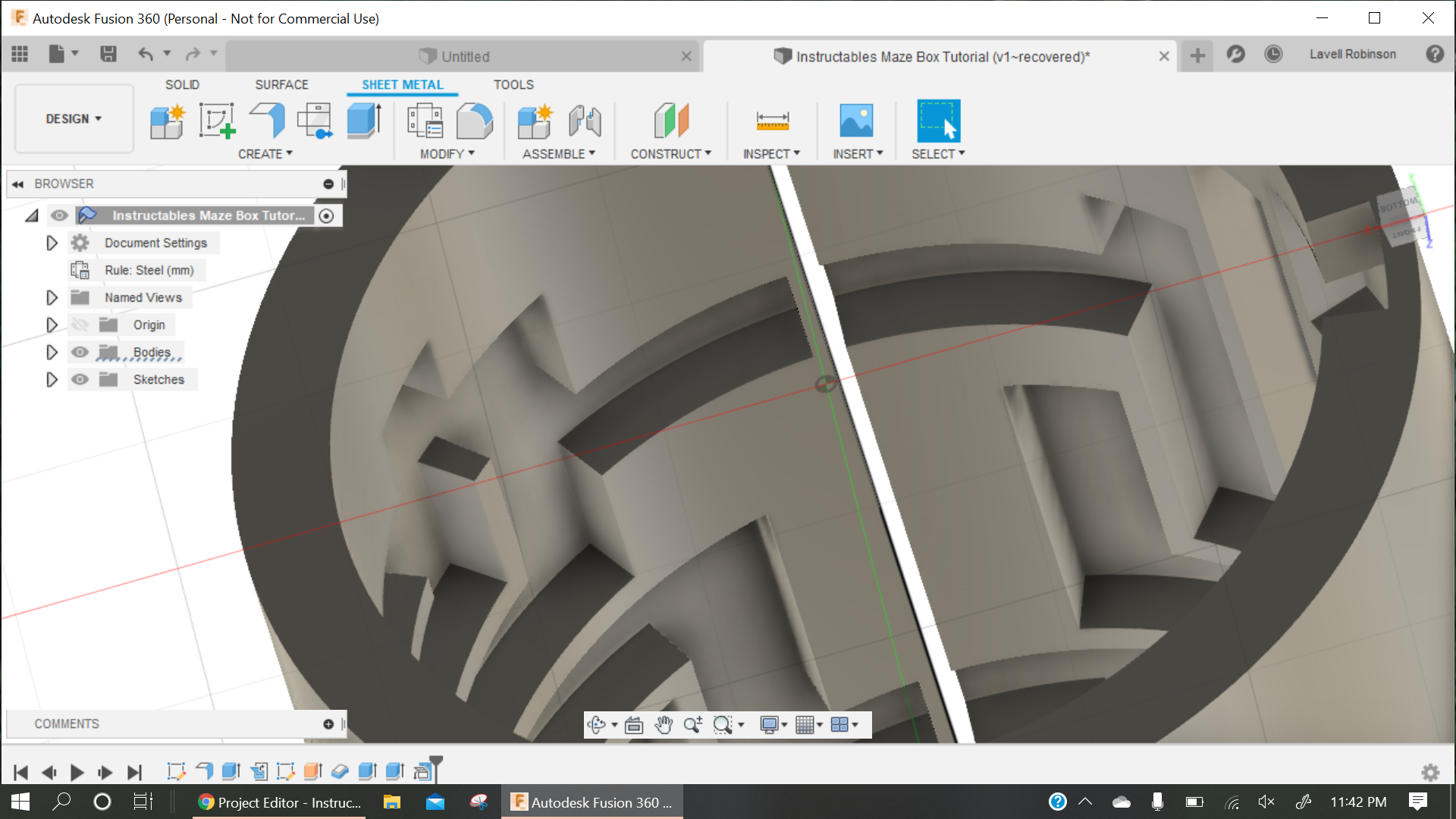Collapse browser with double arrow
This screenshot has width=1456, height=819.
point(18,184)
